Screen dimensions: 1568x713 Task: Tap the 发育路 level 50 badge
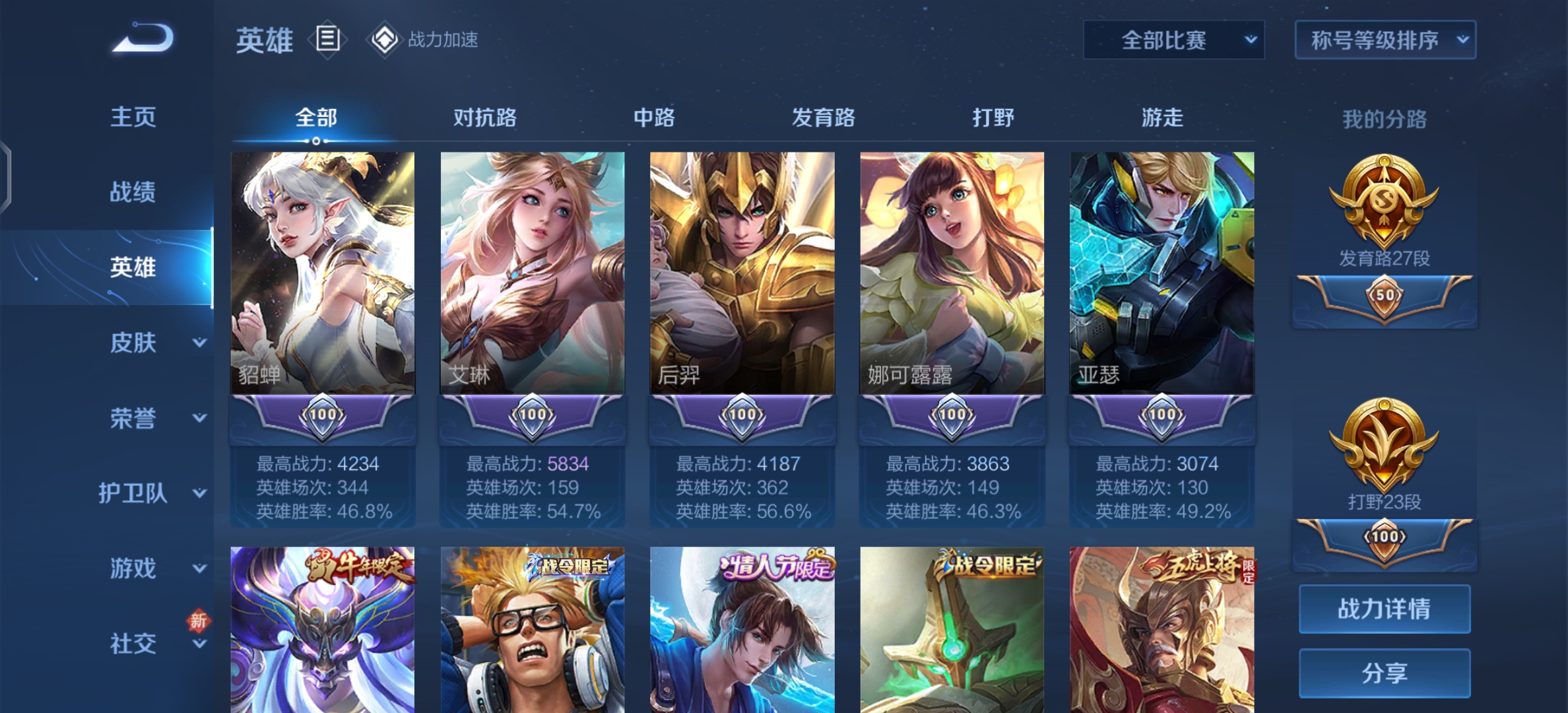[1385, 296]
